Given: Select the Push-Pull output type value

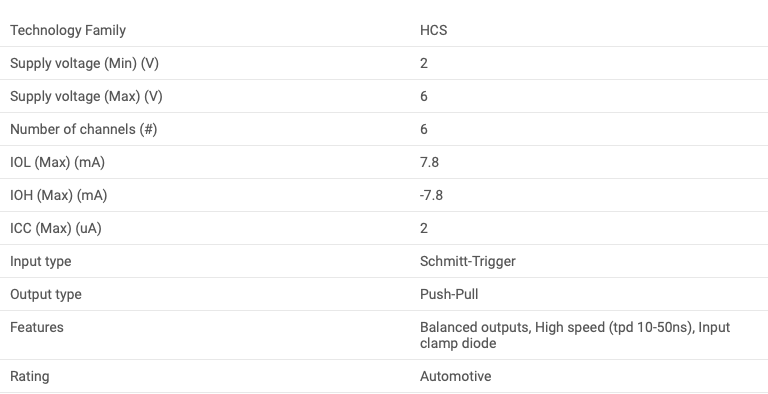Looking at the screenshot, I should (449, 295).
